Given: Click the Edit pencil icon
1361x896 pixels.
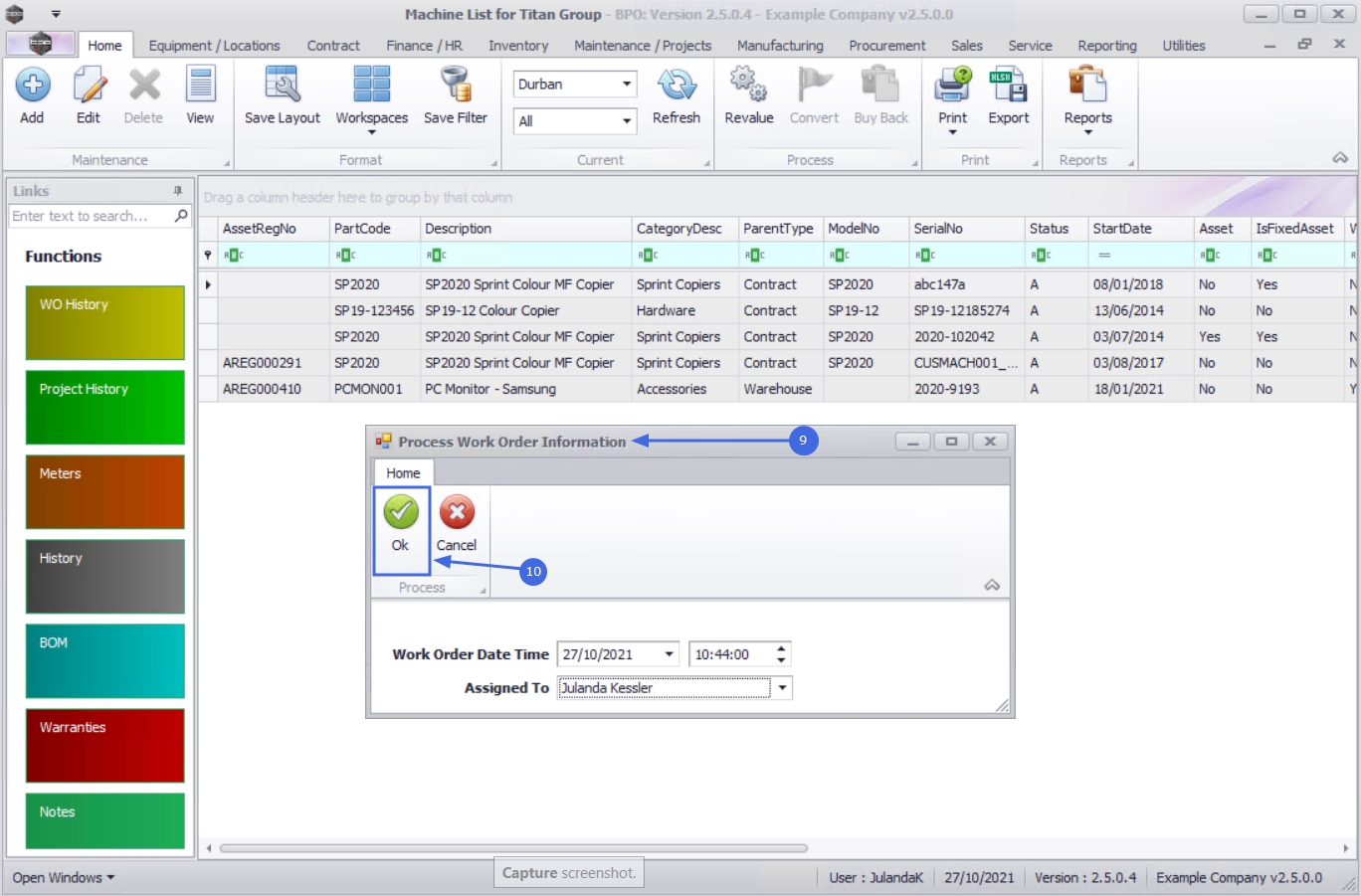Looking at the screenshot, I should [x=89, y=86].
